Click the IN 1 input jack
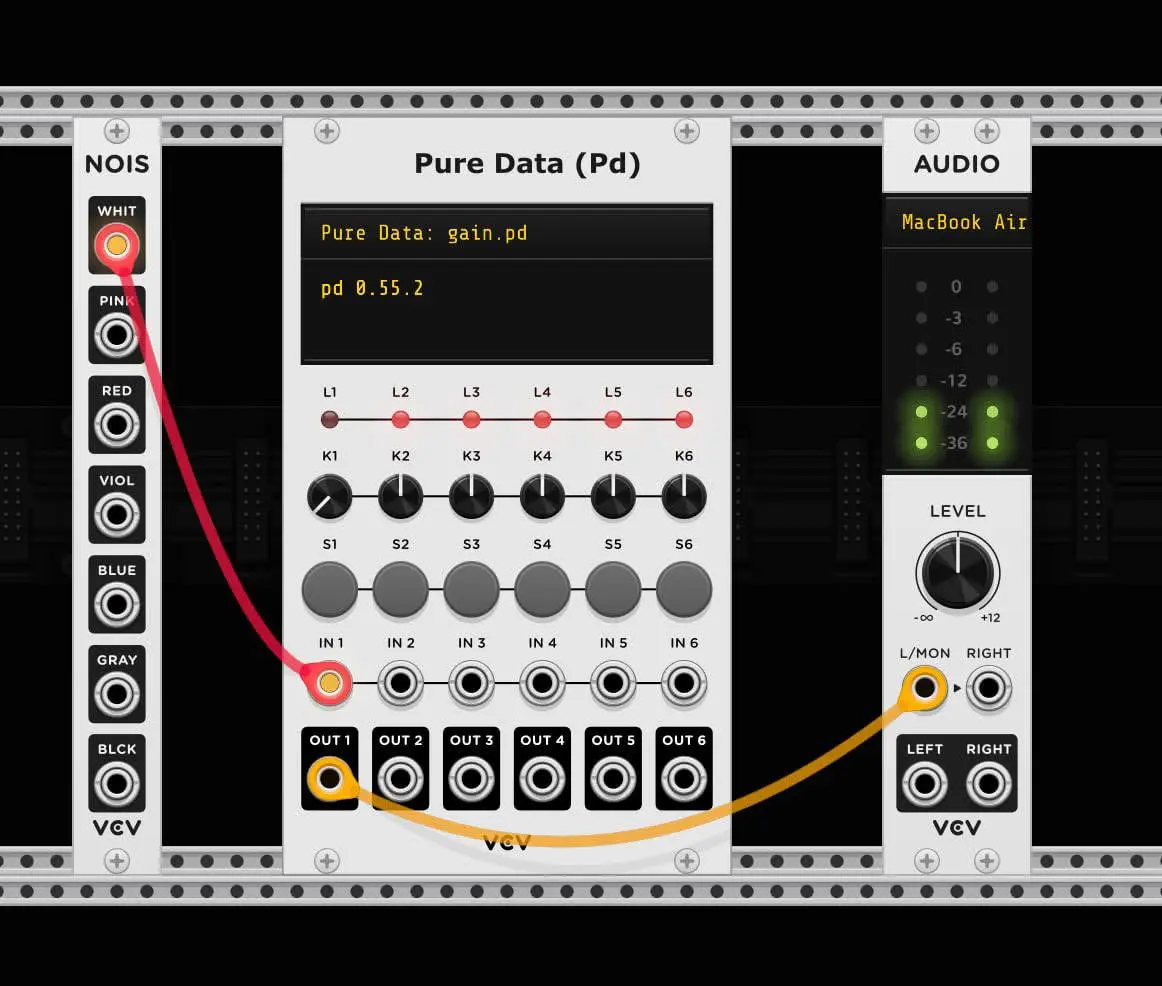Screen dimensions: 1162x986 click(330, 682)
